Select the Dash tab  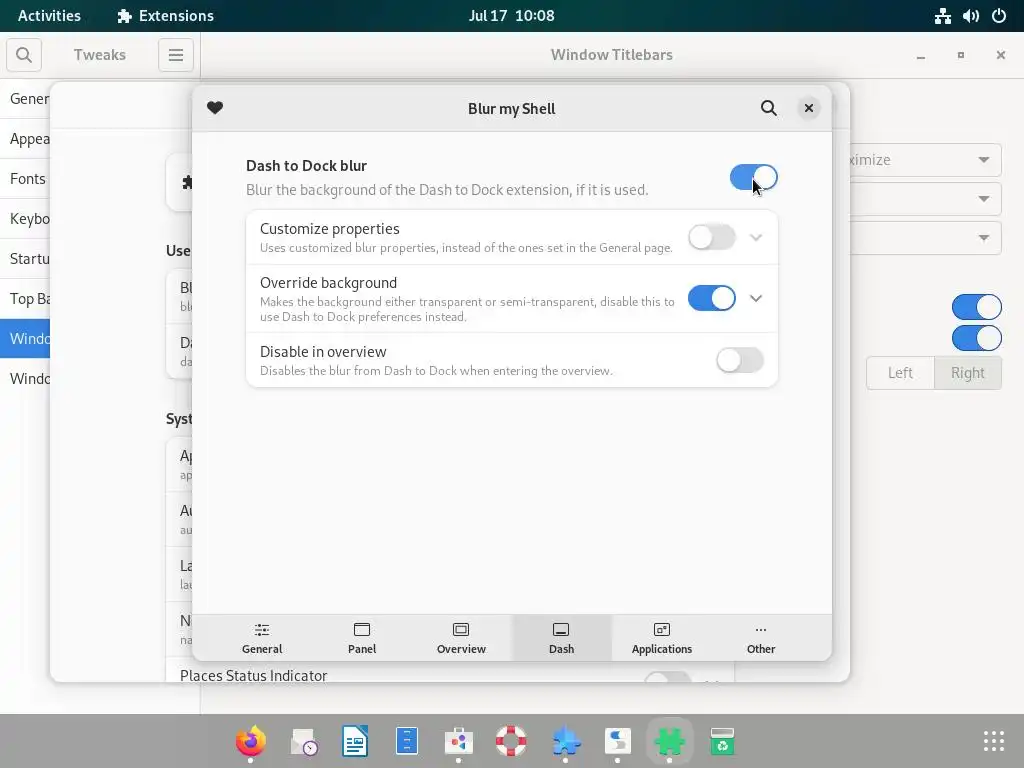point(562,638)
